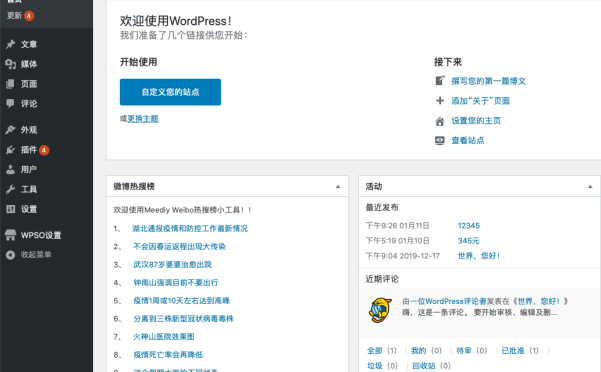The width and height of the screenshot is (601, 372).
Task: Select the 页面 pages icon
Action: point(10,84)
